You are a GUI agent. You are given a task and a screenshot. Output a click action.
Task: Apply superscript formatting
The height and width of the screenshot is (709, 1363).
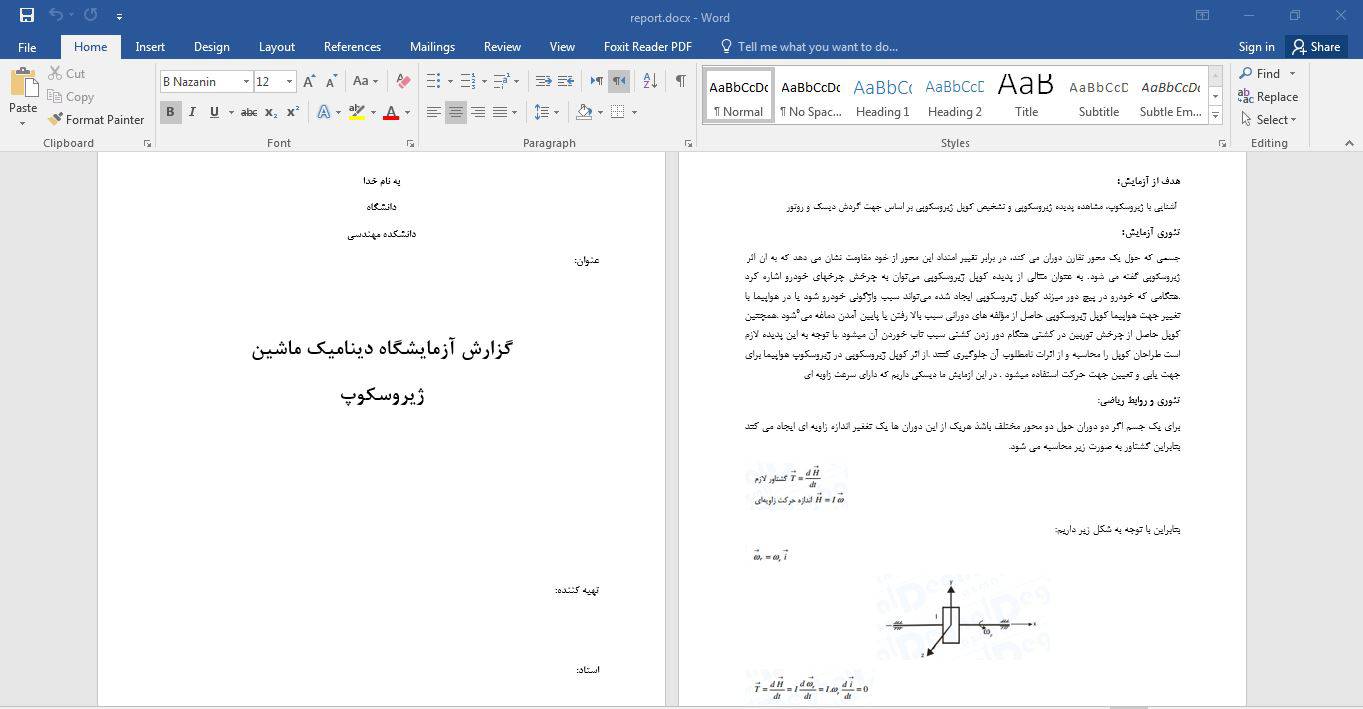click(293, 112)
